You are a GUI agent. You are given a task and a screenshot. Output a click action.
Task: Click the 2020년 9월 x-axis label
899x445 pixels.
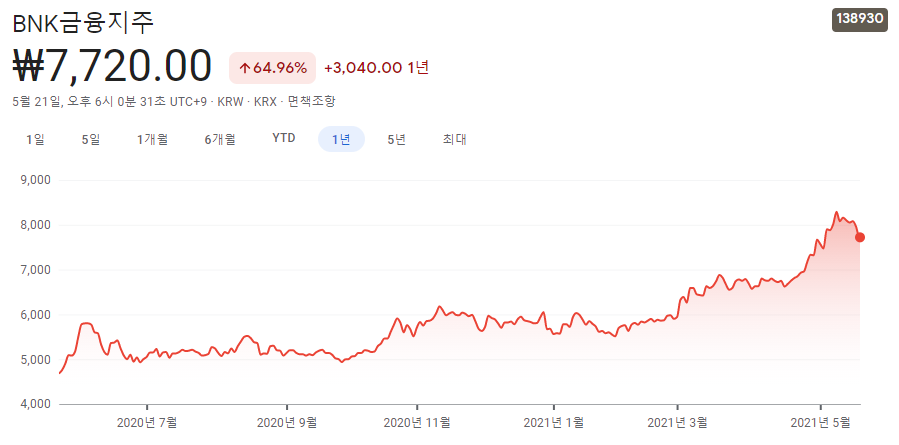point(287,423)
